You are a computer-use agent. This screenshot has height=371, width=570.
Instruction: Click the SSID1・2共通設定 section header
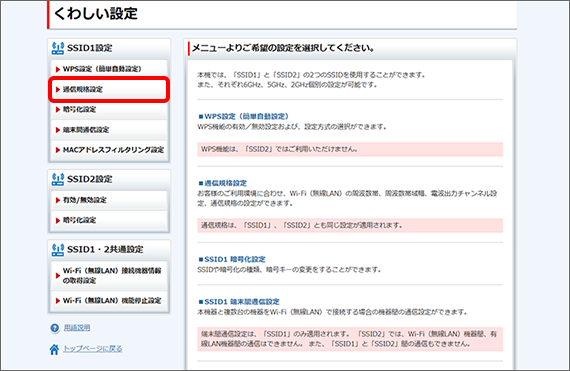109,249
